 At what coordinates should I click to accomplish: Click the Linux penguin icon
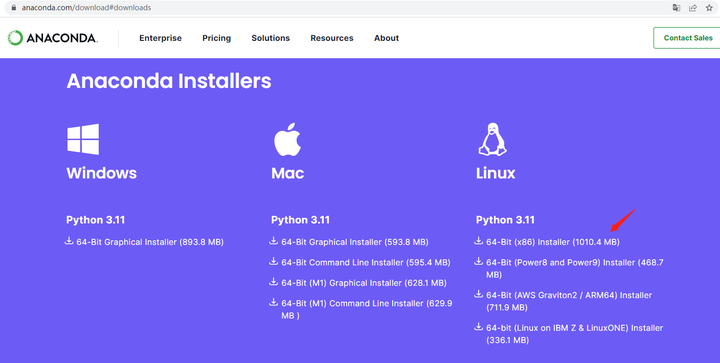tap(492, 139)
